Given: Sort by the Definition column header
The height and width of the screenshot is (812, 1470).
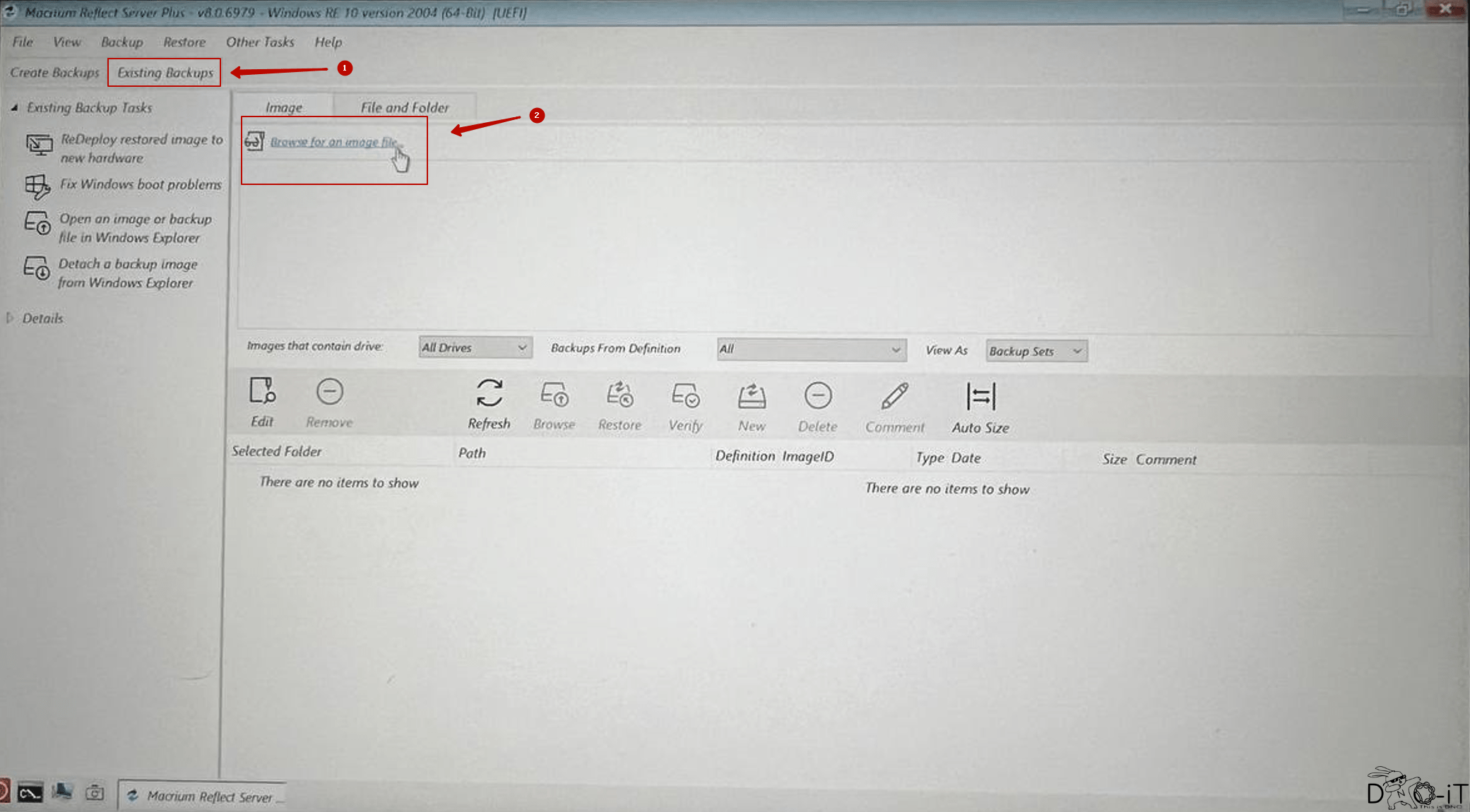Looking at the screenshot, I should pos(745,456).
